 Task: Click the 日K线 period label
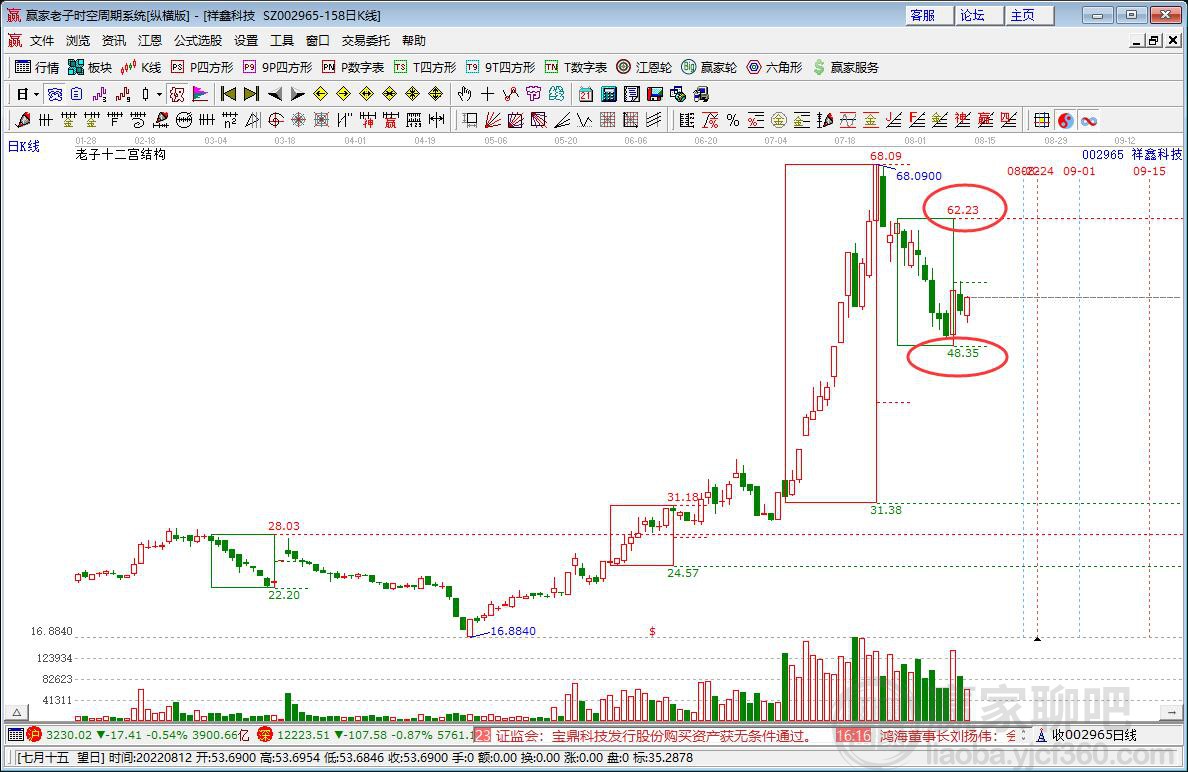point(23,146)
